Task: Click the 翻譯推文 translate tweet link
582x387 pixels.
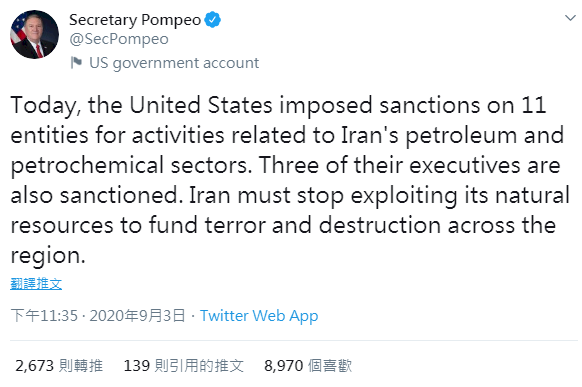Action: [x=36, y=284]
